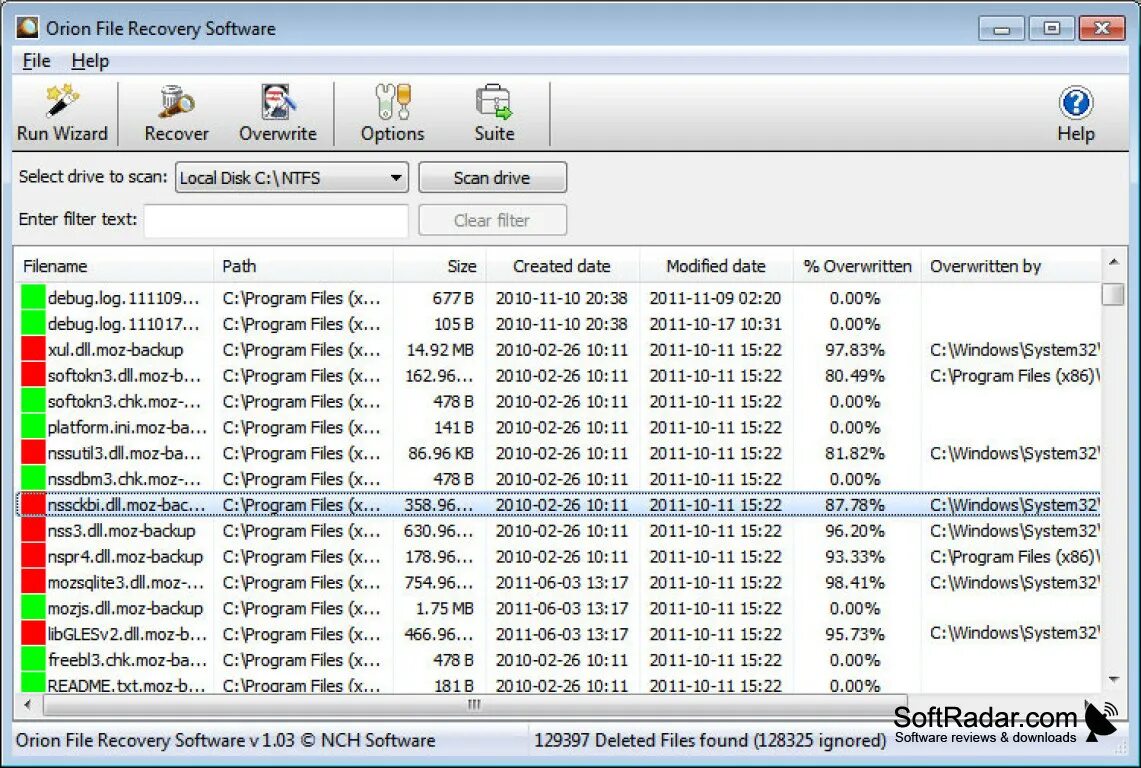
Task: Click the 93.33% overwritten value
Action: click(x=854, y=556)
